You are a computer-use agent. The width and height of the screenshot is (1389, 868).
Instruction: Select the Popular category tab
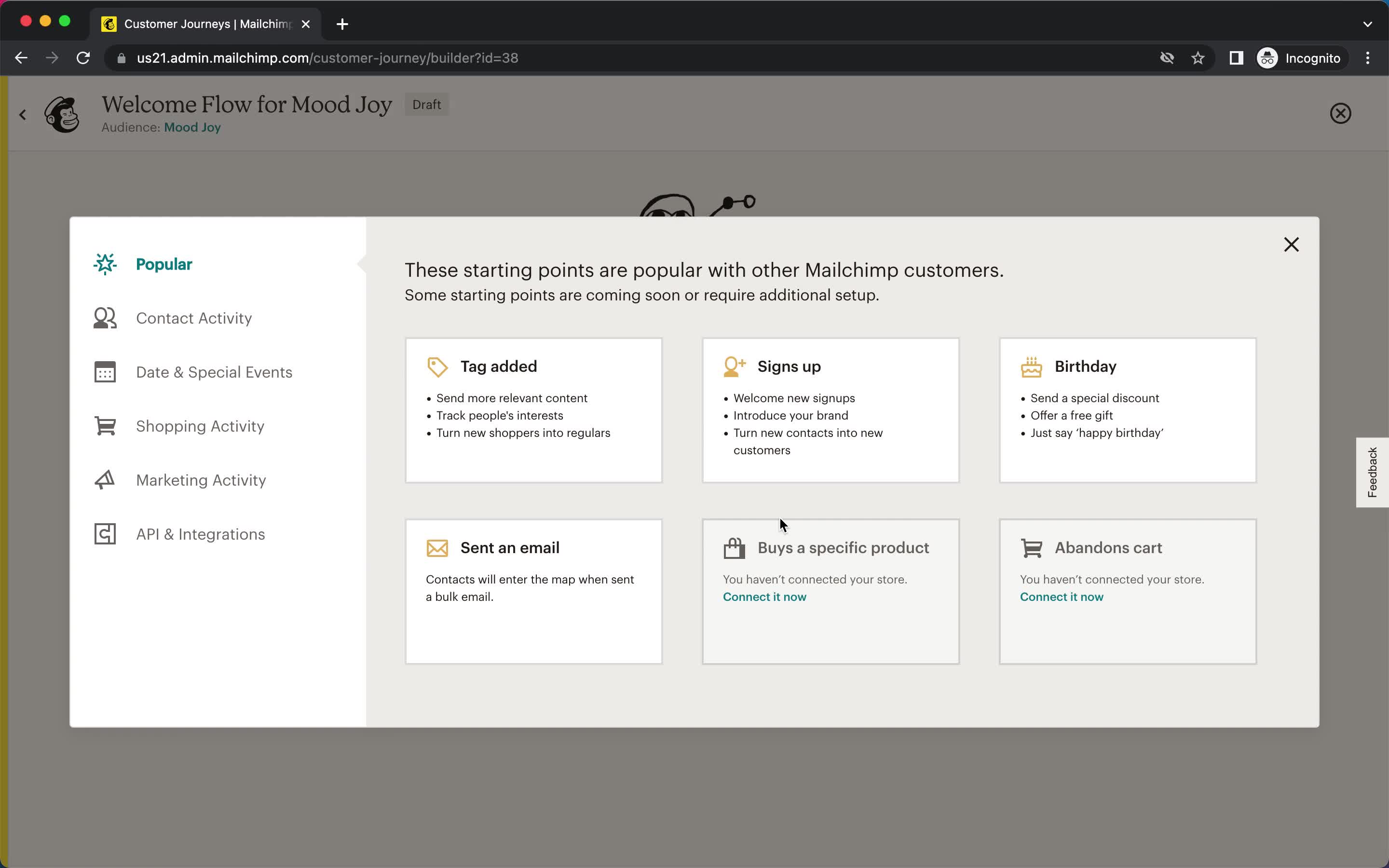(164, 264)
